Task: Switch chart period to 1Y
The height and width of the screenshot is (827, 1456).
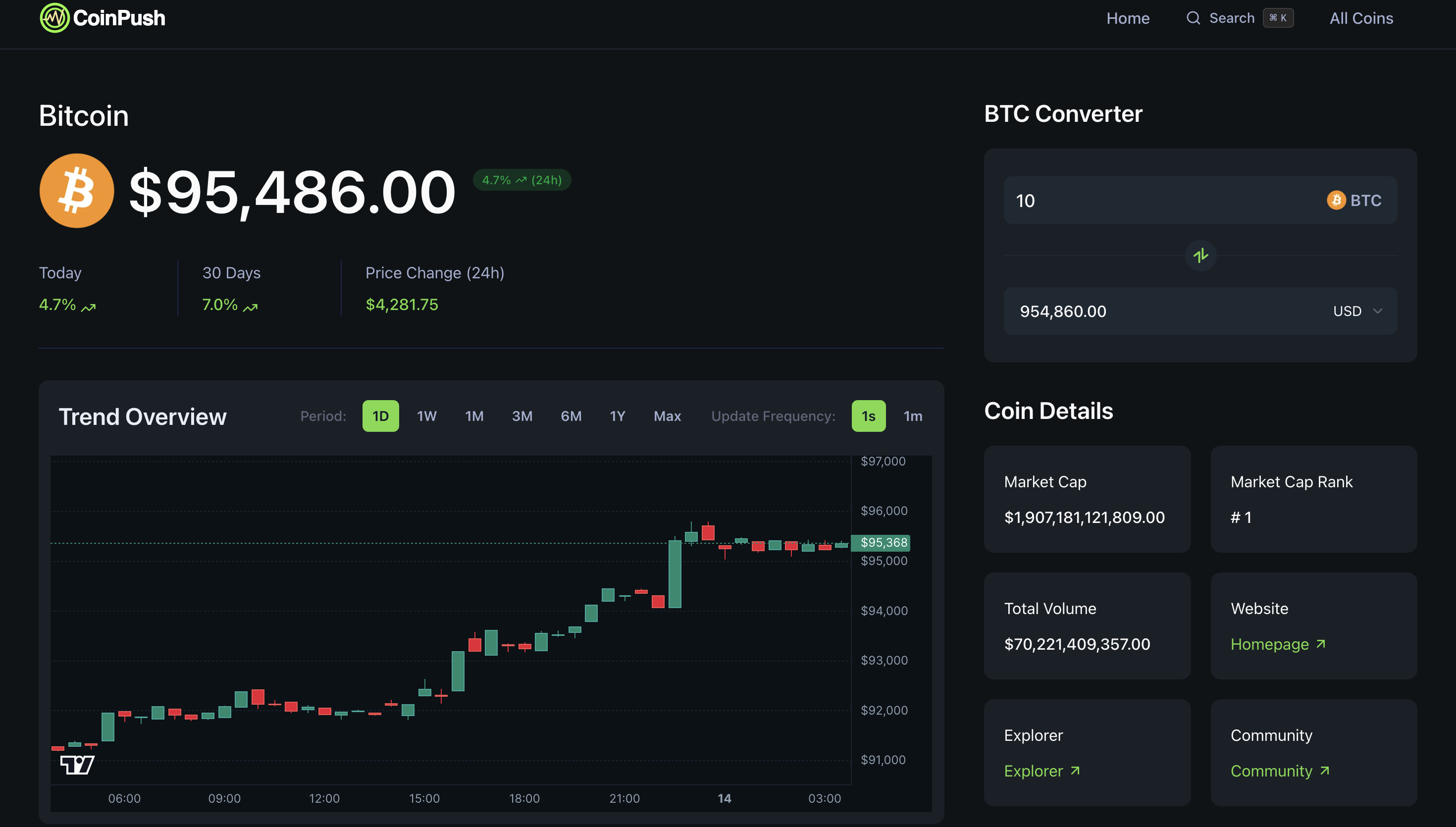Action: click(617, 416)
